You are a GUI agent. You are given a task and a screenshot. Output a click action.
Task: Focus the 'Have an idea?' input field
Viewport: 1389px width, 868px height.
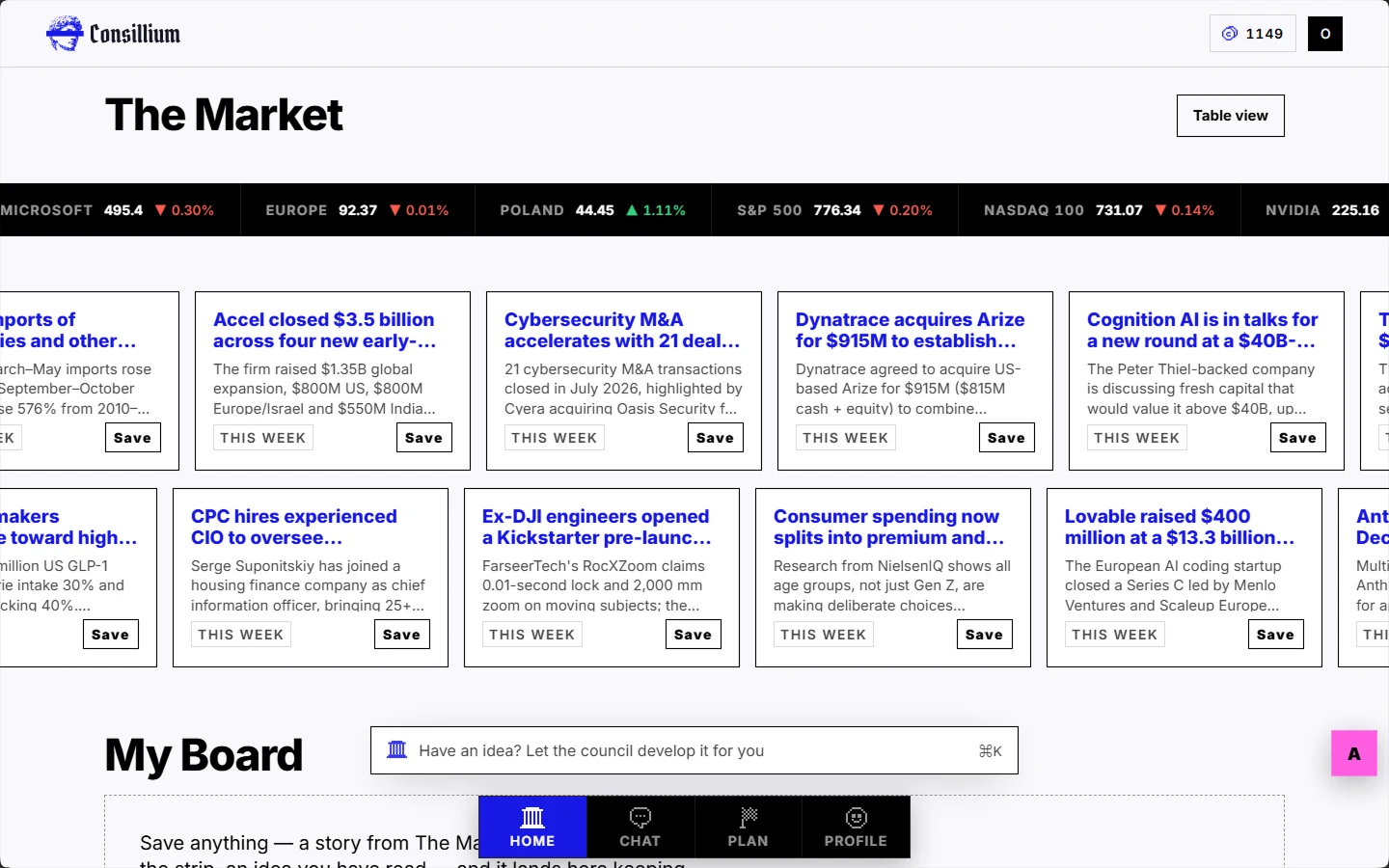click(x=694, y=750)
